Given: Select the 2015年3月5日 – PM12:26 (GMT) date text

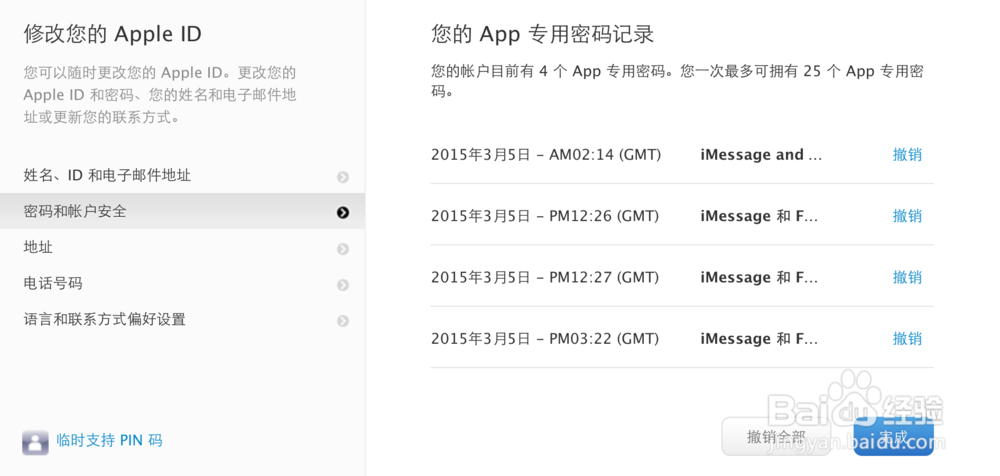Looking at the screenshot, I should [x=545, y=216].
